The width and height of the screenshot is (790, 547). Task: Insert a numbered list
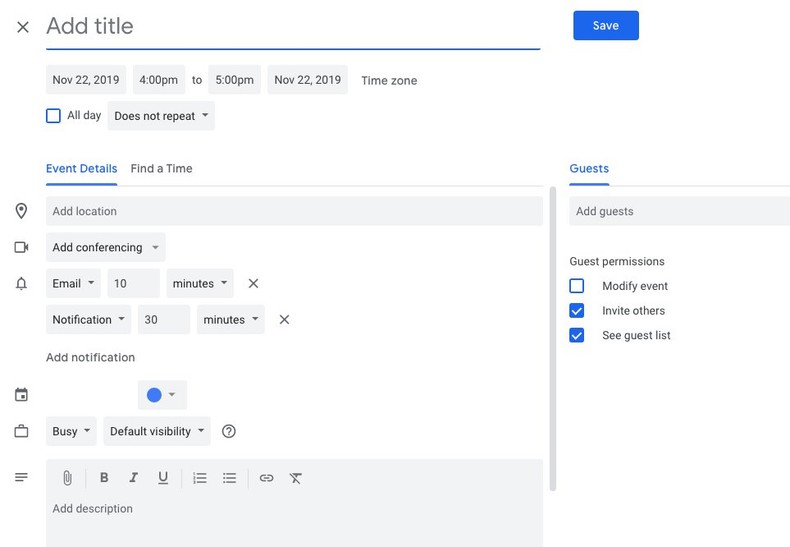click(x=200, y=478)
